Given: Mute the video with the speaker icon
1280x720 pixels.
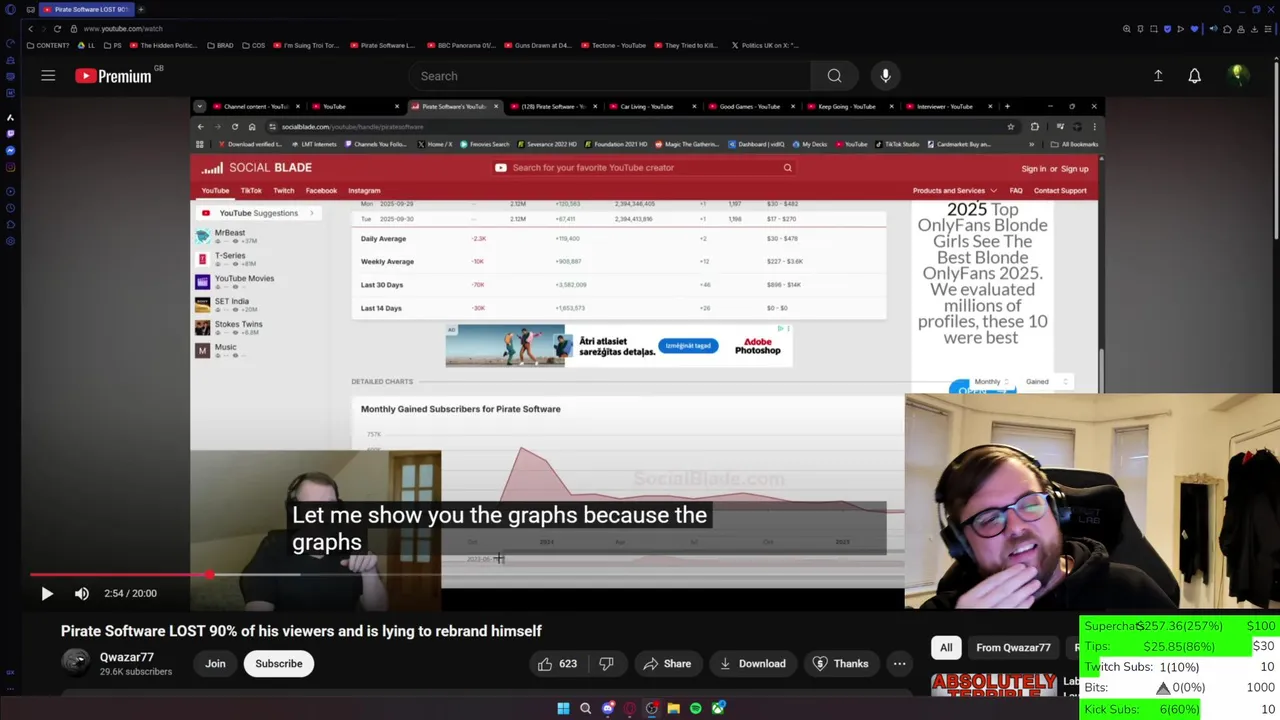Looking at the screenshot, I should [82, 593].
